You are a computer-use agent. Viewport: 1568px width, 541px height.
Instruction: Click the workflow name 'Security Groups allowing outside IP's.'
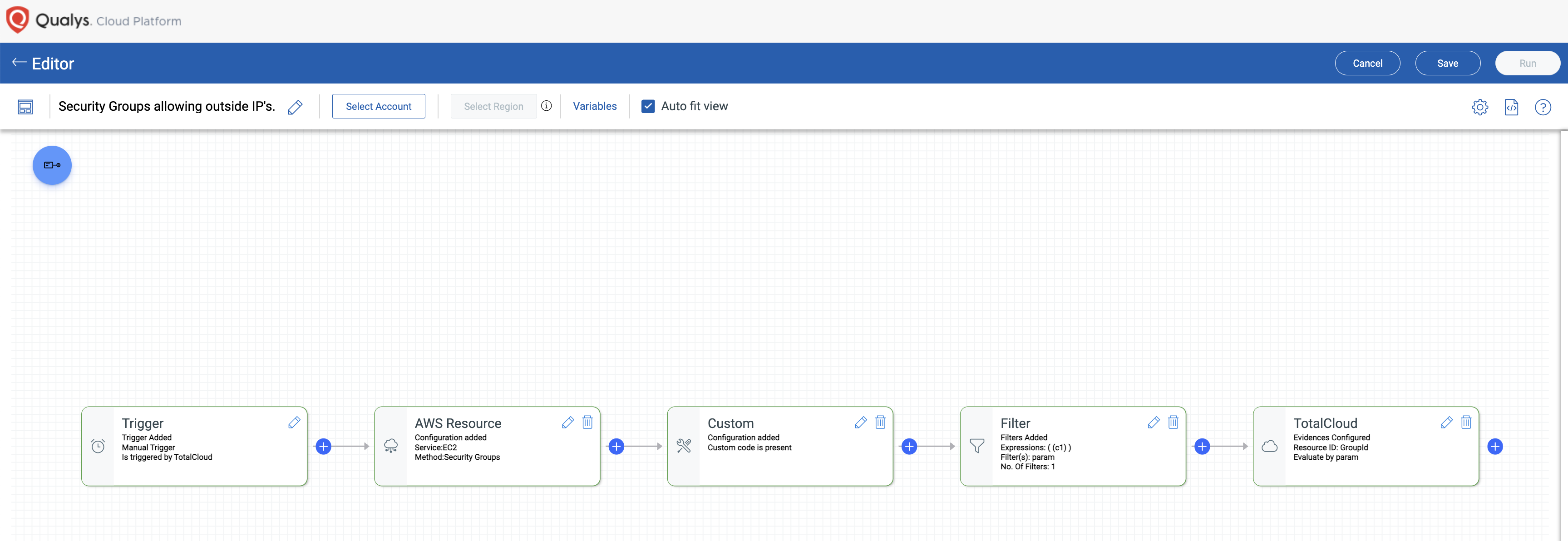click(x=167, y=106)
